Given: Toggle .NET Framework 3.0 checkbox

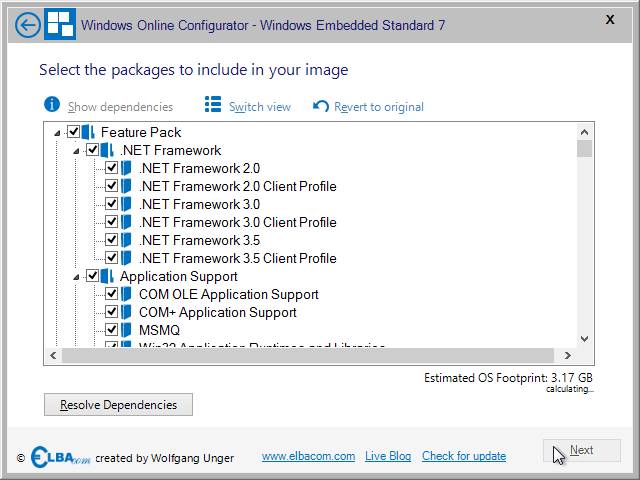Looking at the screenshot, I should [111, 203].
